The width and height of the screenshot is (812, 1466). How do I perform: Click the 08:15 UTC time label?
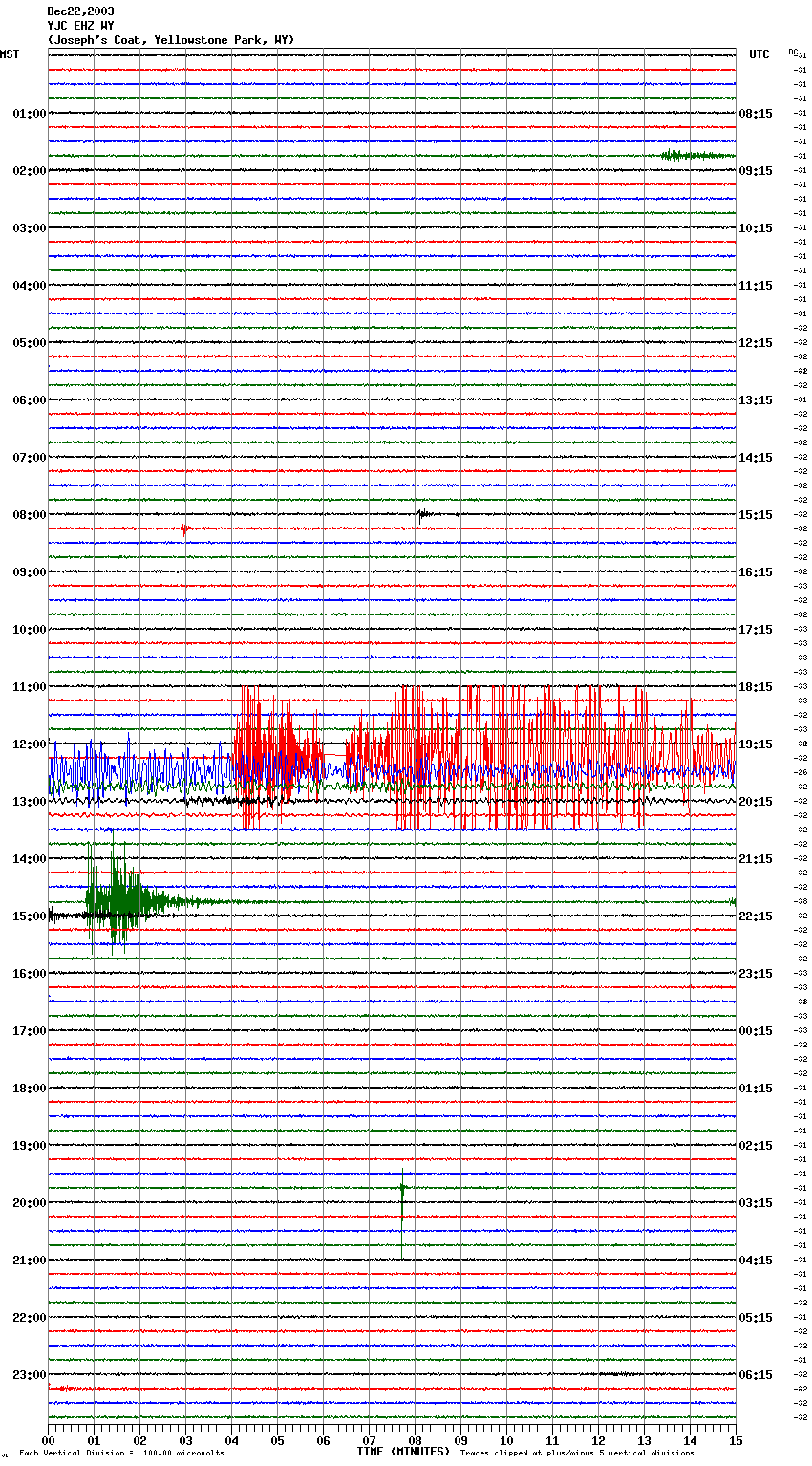tap(756, 114)
